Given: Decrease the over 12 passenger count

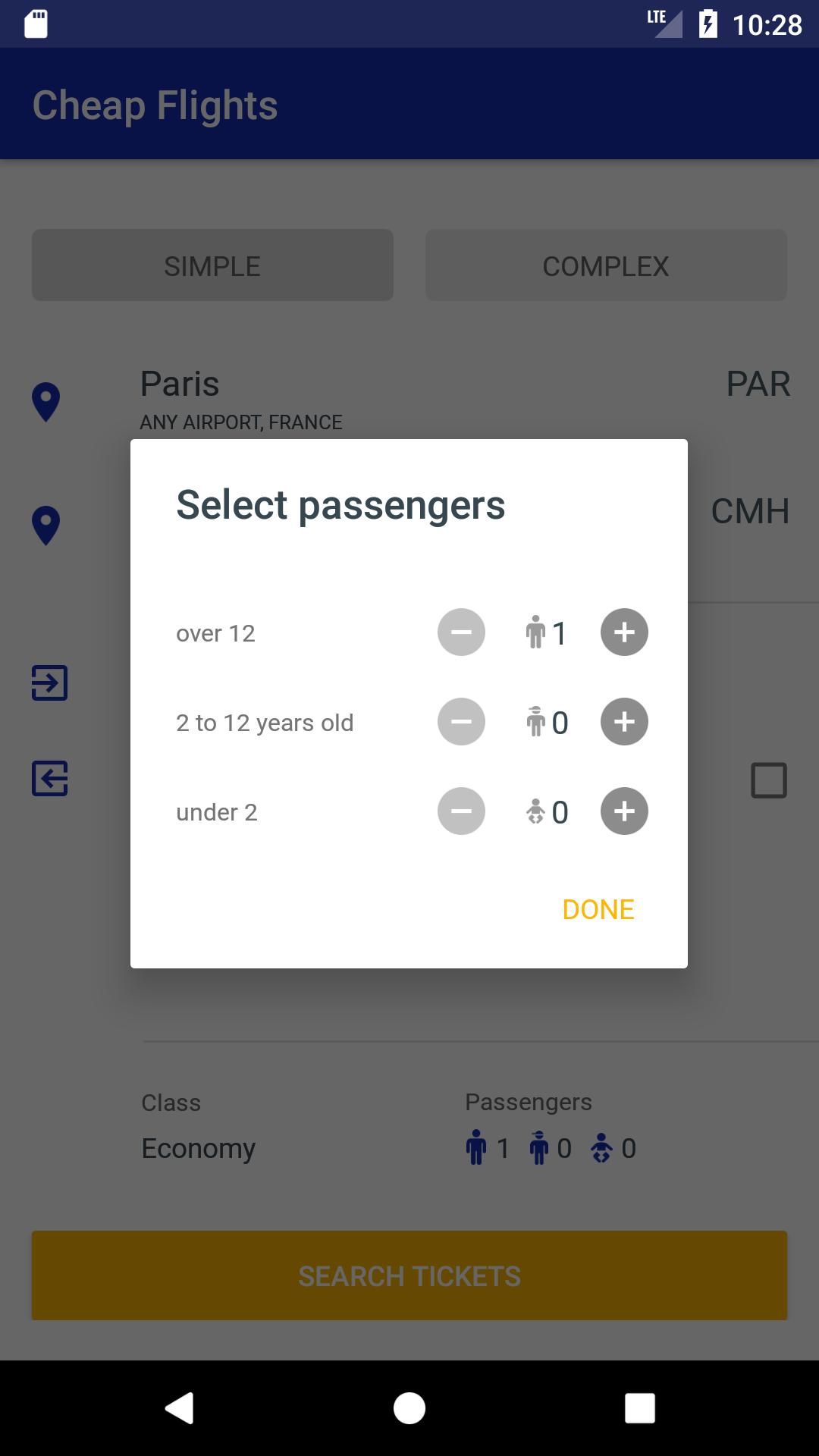Looking at the screenshot, I should coord(461,632).
